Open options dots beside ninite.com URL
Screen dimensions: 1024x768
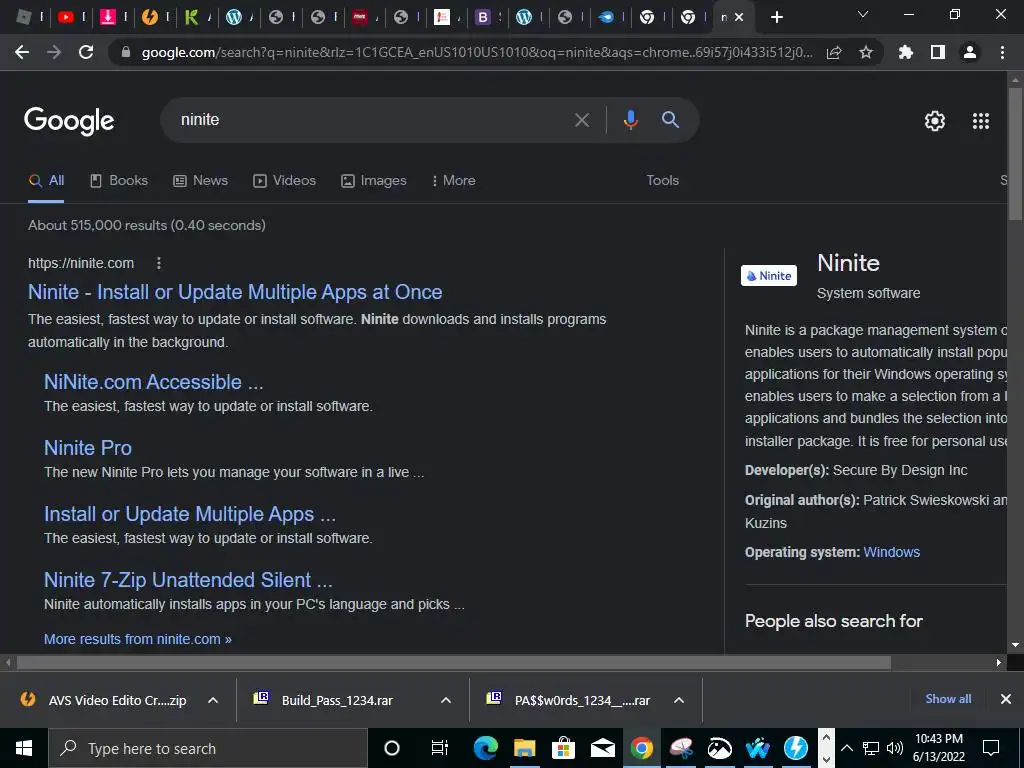coord(159,263)
